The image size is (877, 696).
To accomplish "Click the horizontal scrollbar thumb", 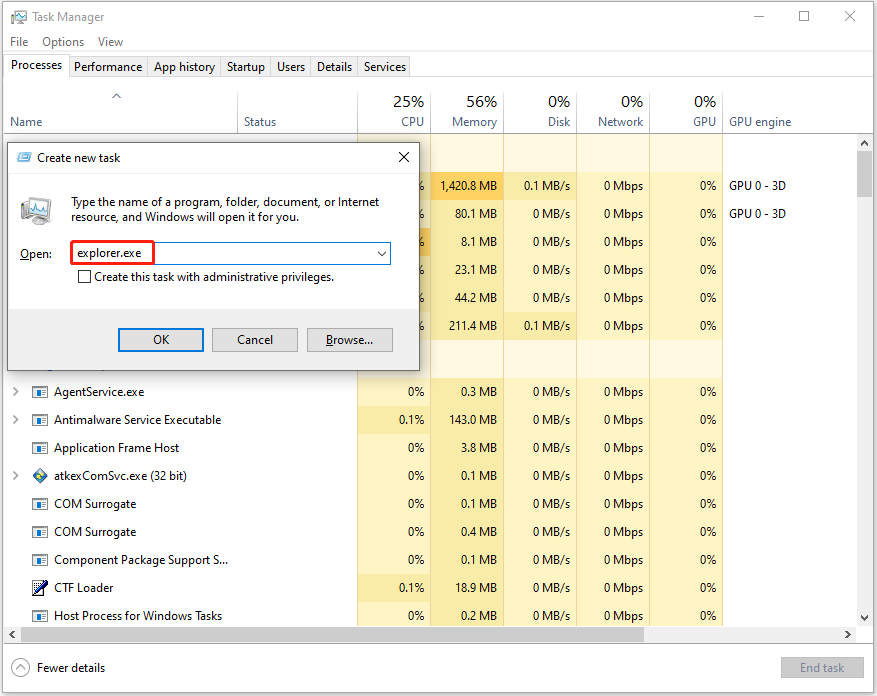I will pos(332,634).
